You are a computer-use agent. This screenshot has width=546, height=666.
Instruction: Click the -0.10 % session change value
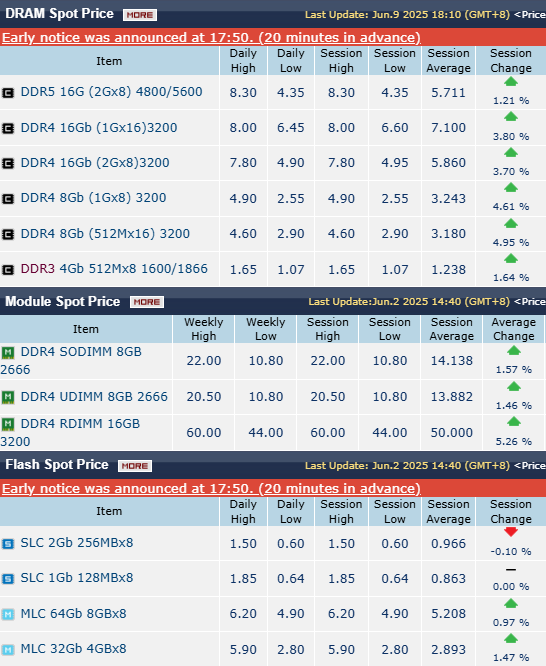click(511, 552)
